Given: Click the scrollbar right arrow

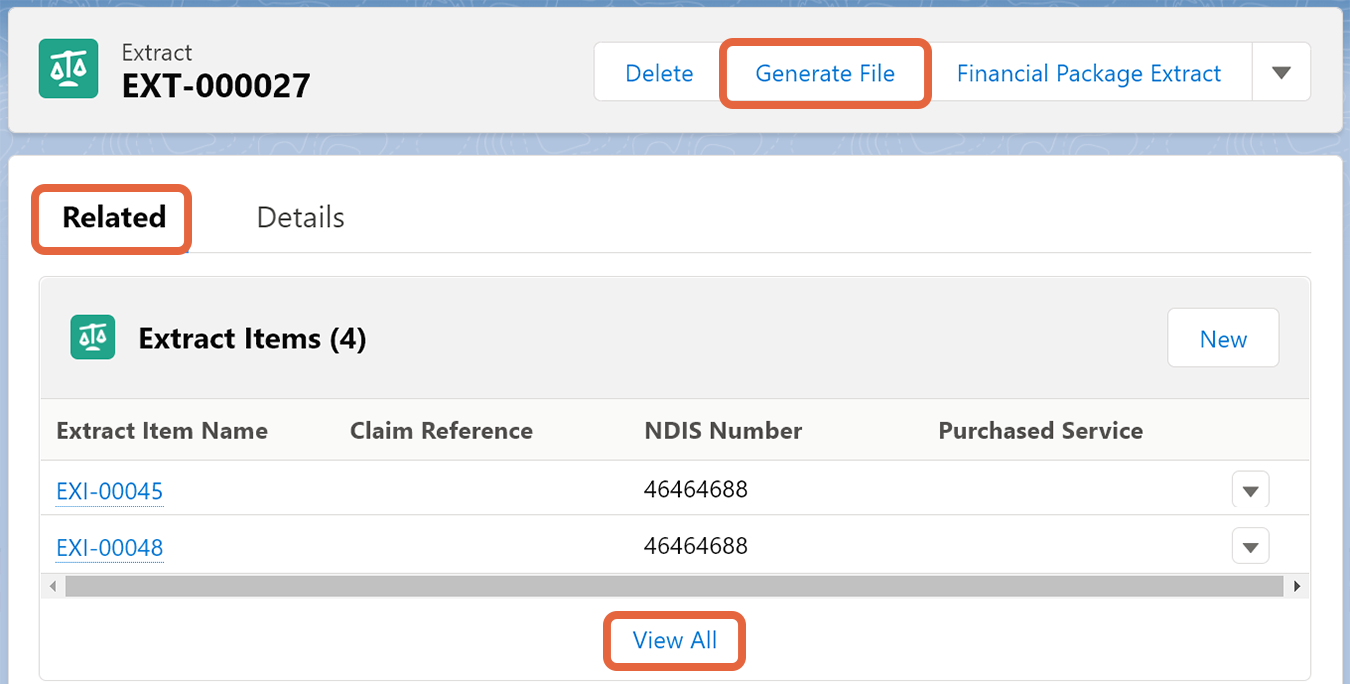Looking at the screenshot, I should coord(1296,586).
